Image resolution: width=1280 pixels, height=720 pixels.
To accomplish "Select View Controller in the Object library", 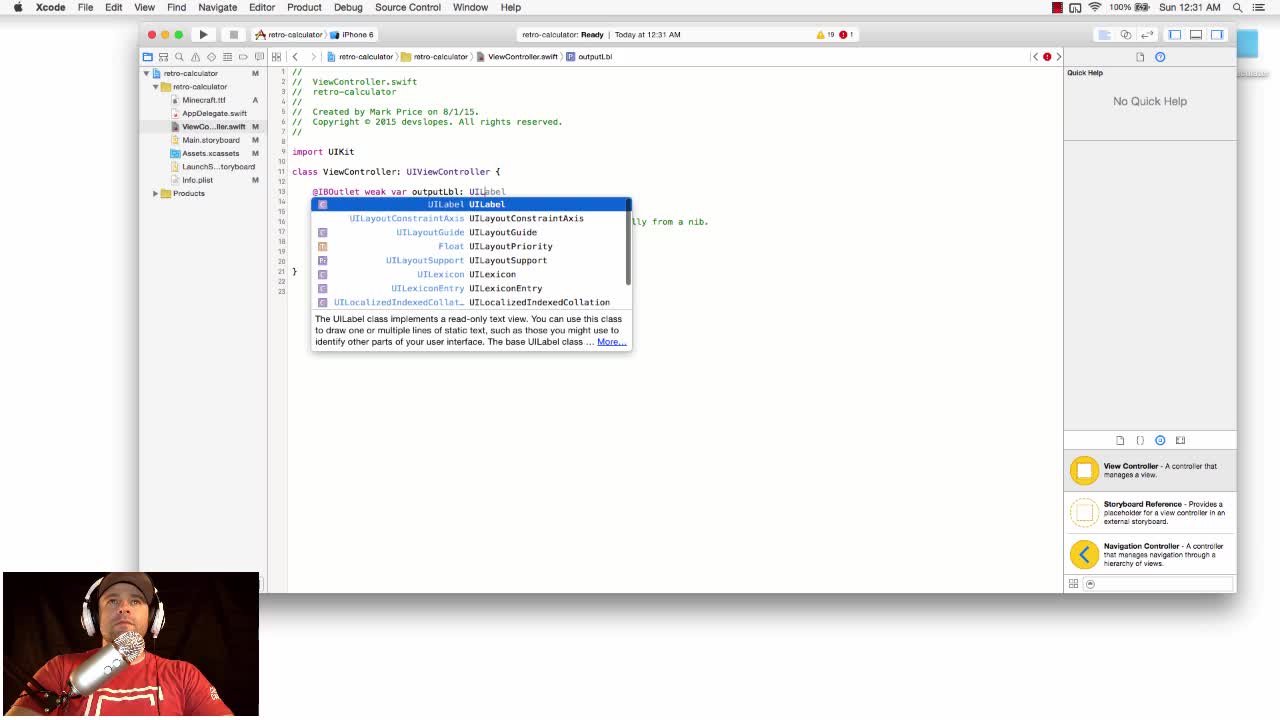I will pyautogui.click(x=1150, y=470).
